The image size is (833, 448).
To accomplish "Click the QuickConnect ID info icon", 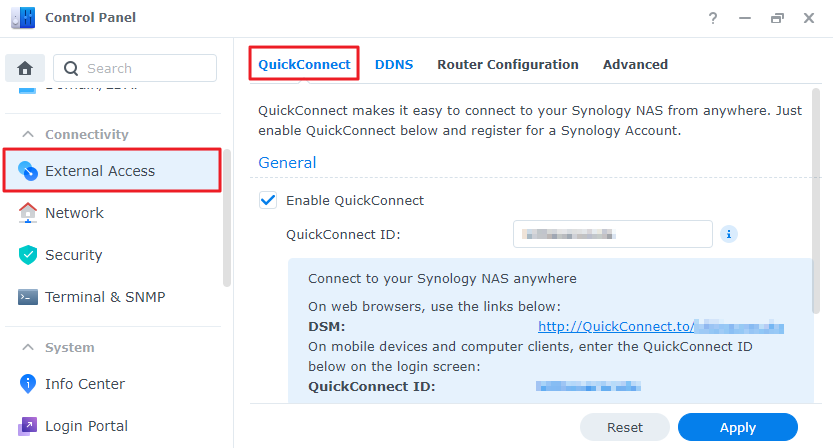I will coord(729,234).
